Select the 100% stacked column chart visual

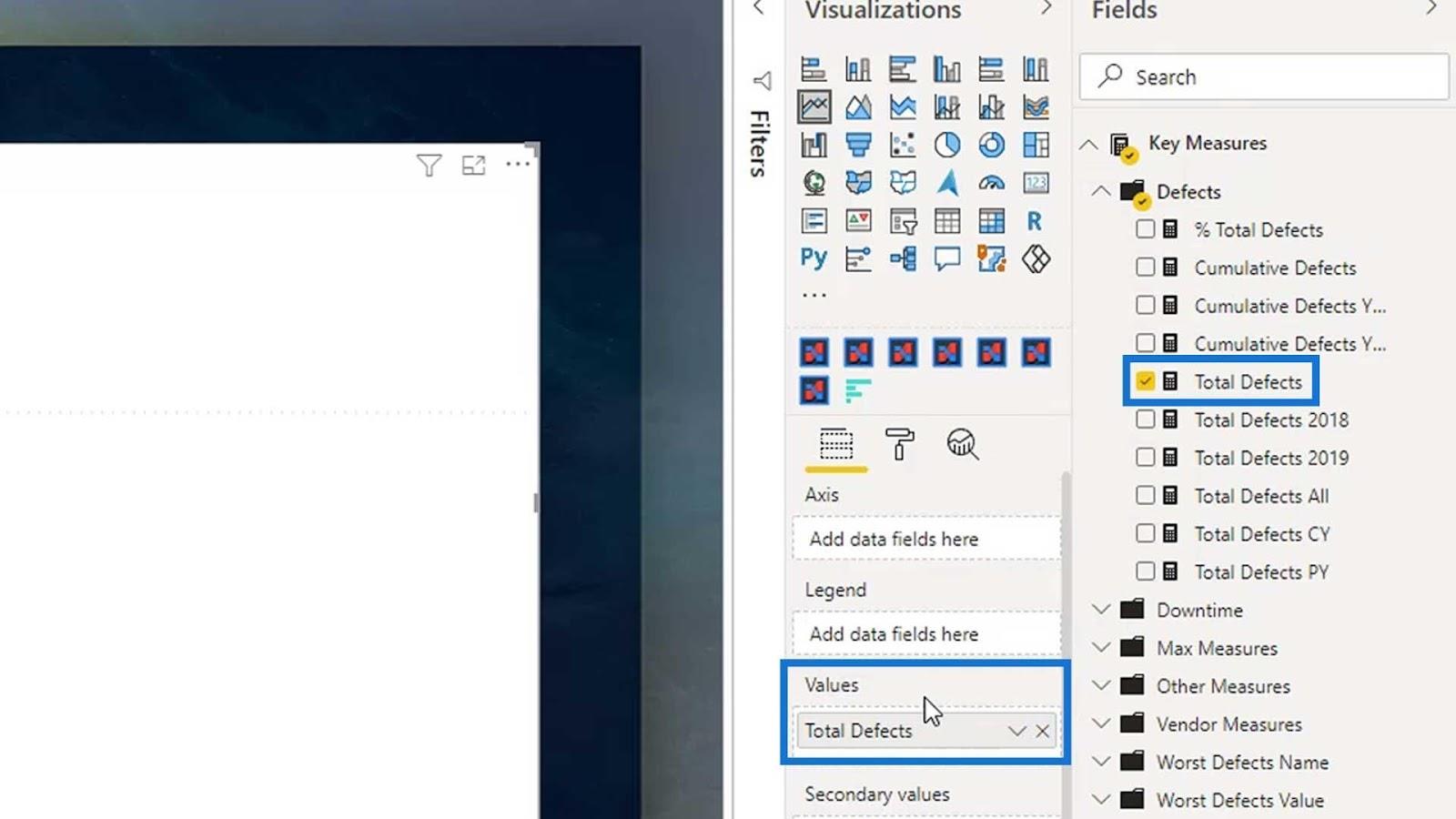(1036, 69)
